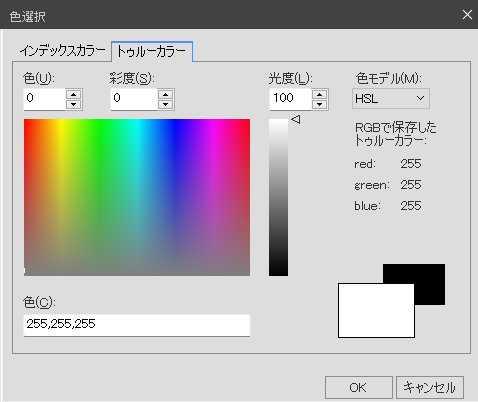
Task: Click the luminance slider triangle marker
Action: click(x=296, y=119)
